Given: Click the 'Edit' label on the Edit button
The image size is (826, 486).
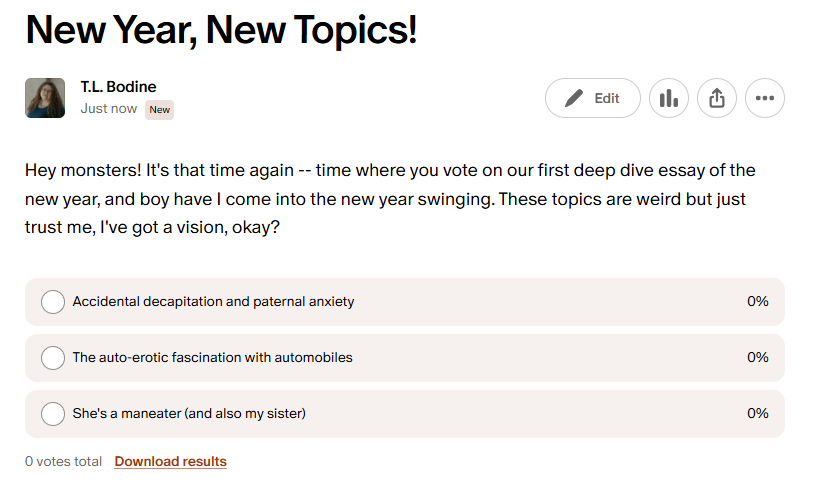Looking at the screenshot, I should coord(607,98).
